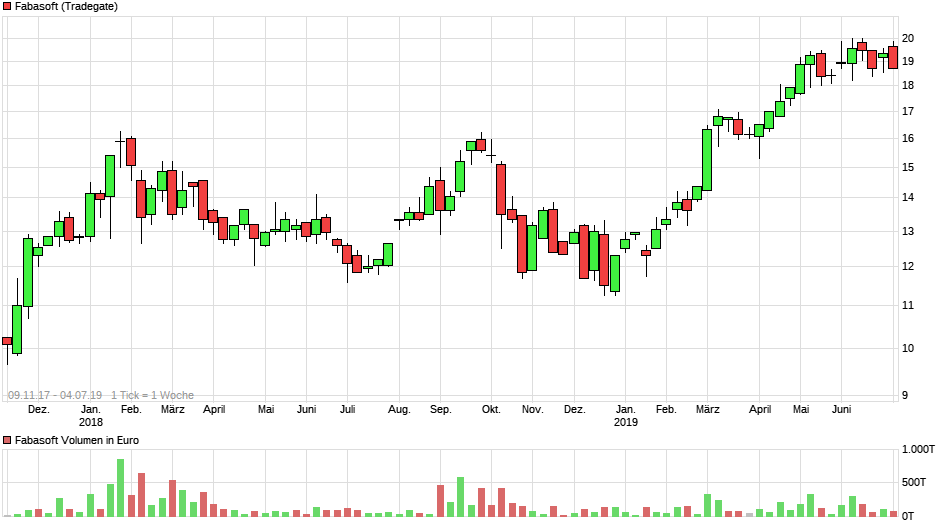This screenshot has height=526, width=940.
Task: Select the "Fabasoft (Tradegate)" chart title
Action: click(66, 7)
